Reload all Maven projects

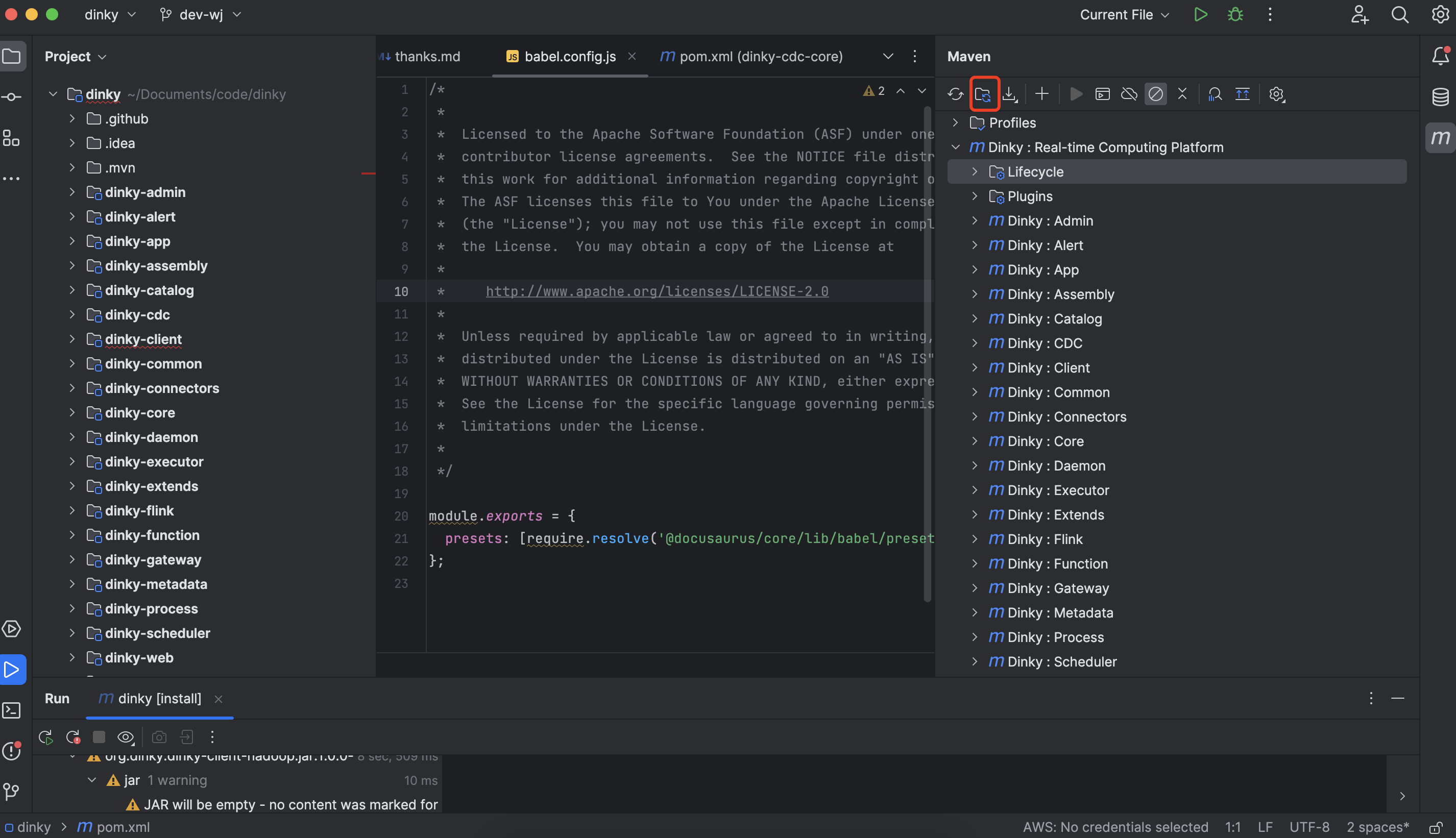pos(955,94)
